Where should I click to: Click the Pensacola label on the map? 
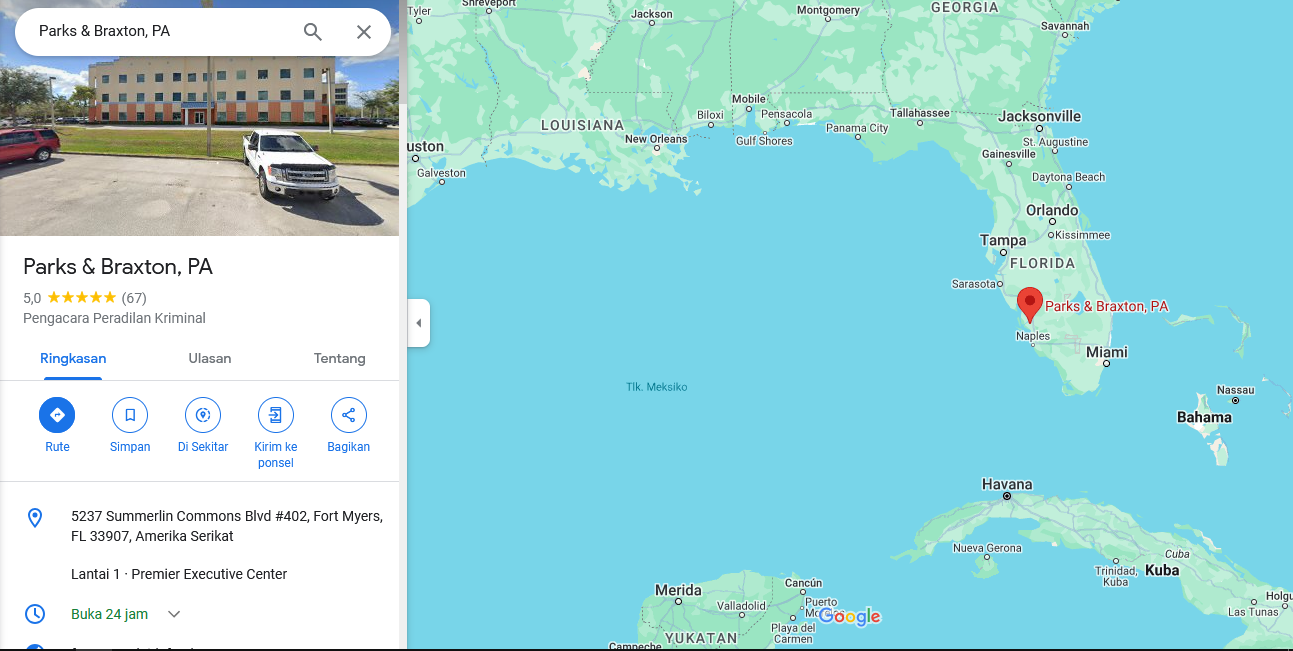pyautogui.click(x=787, y=114)
